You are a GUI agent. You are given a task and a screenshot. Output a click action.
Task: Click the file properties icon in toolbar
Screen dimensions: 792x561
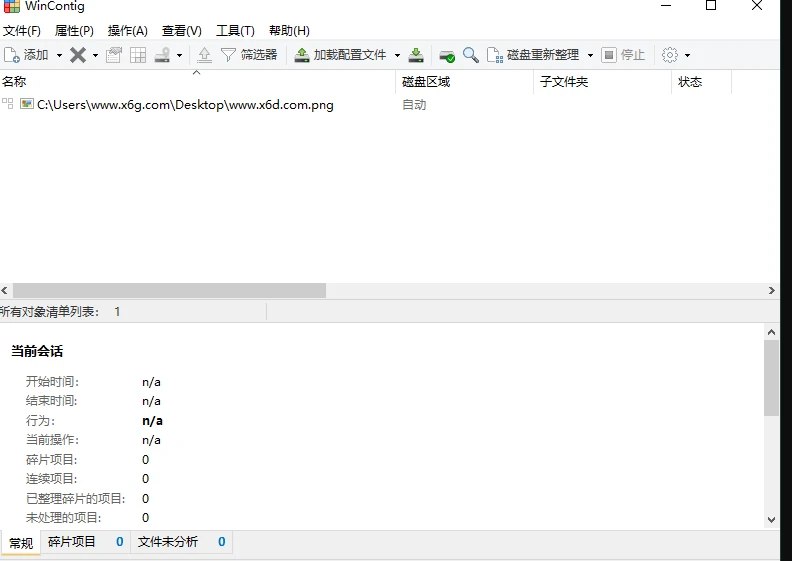(114, 55)
